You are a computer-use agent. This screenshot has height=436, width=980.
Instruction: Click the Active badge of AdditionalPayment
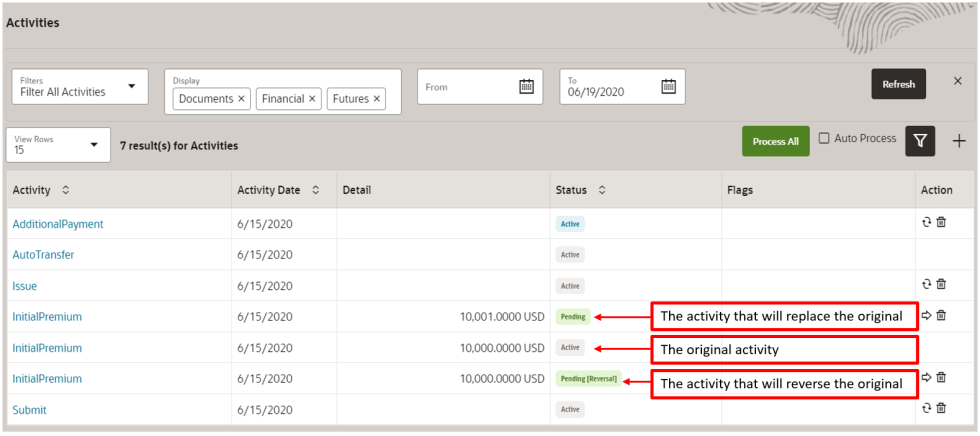(x=570, y=224)
